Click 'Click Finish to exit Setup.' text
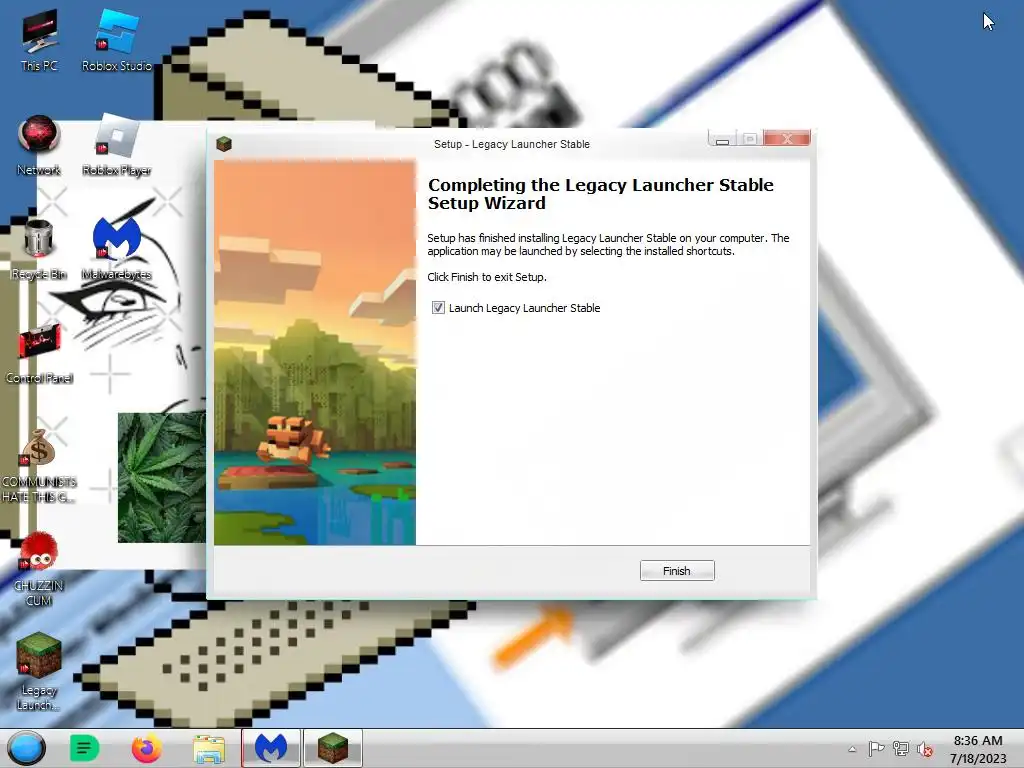The height and width of the screenshot is (768, 1024). click(487, 277)
